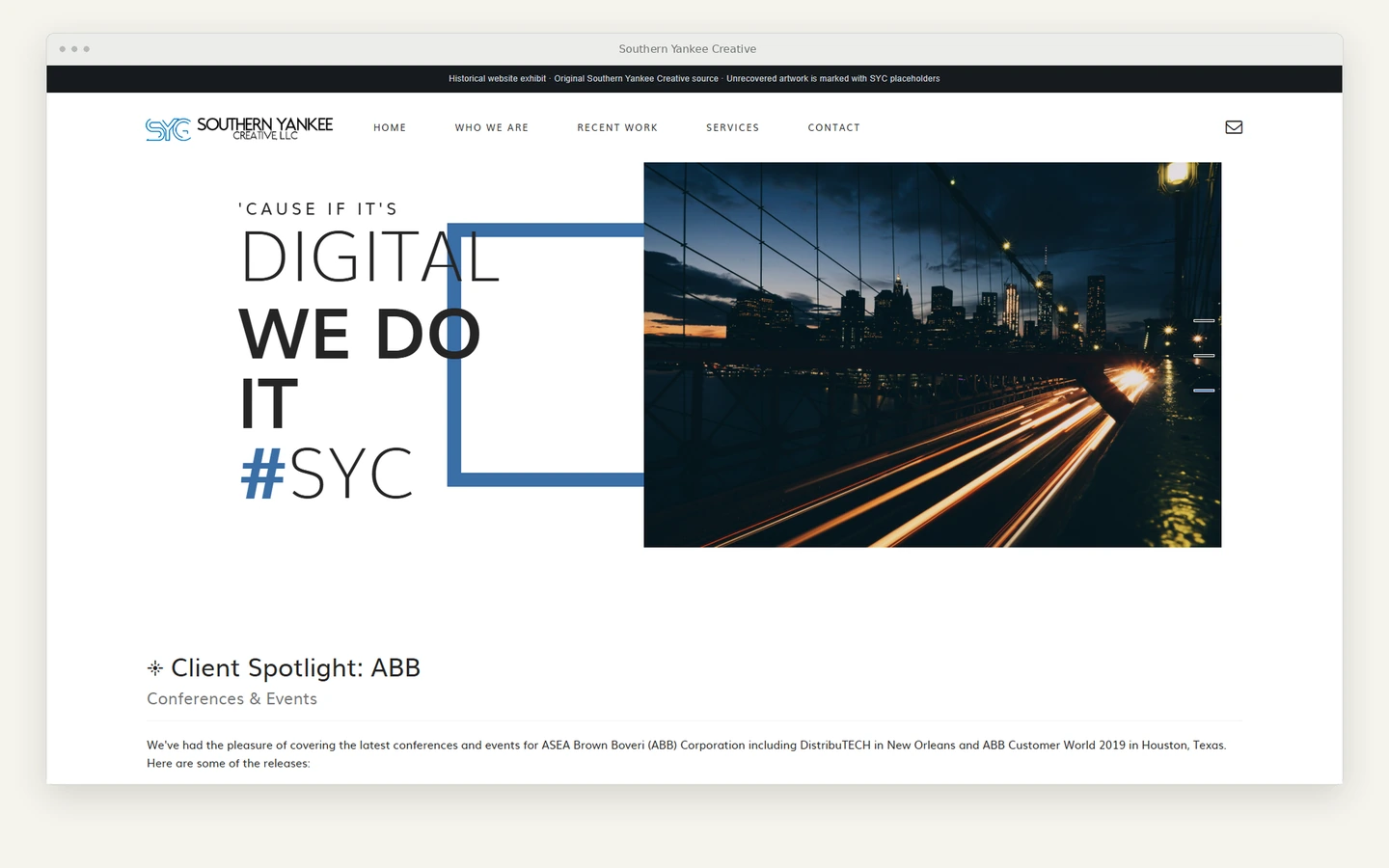Go to the Home menu item
The height and width of the screenshot is (868, 1389).
click(x=390, y=127)
